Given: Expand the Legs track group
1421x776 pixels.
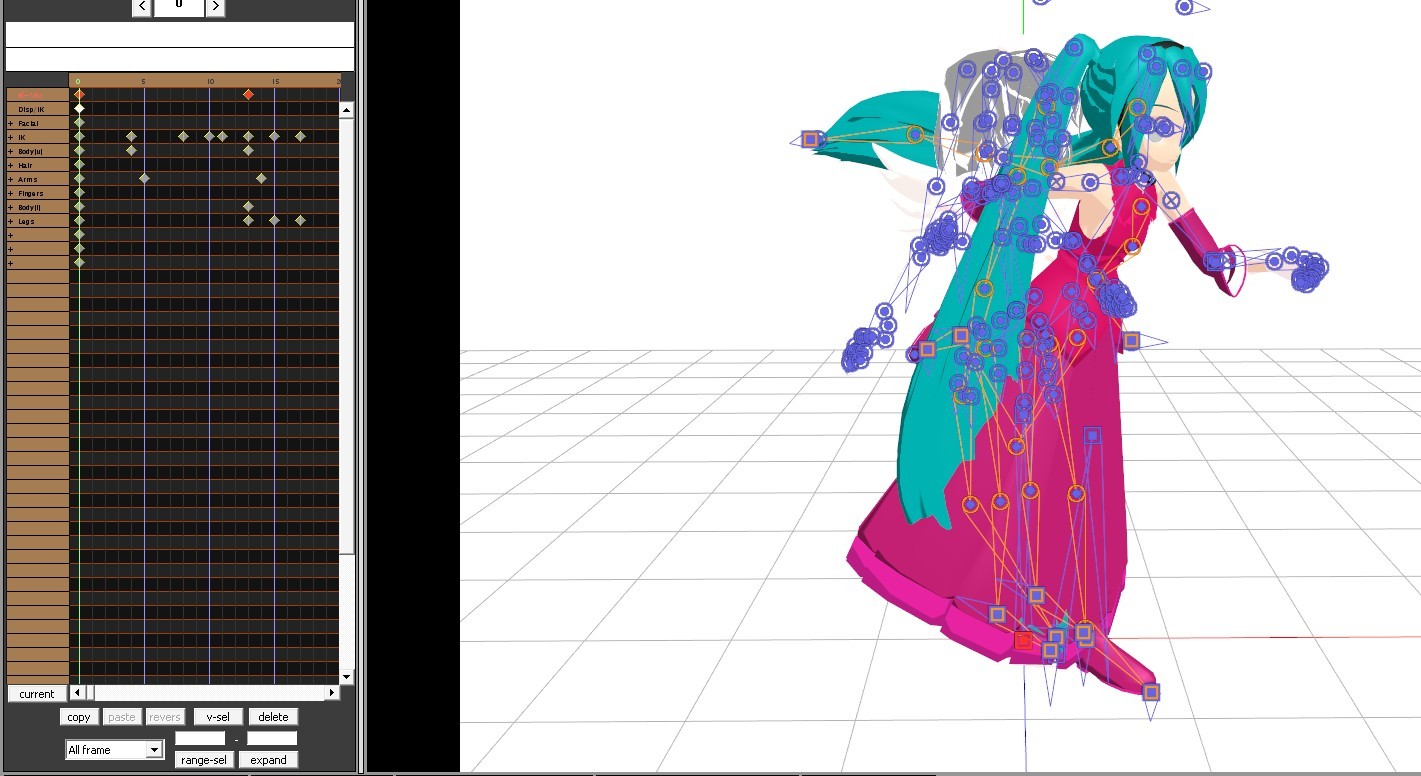Looking at the screenshot, I should click(10, 221).
